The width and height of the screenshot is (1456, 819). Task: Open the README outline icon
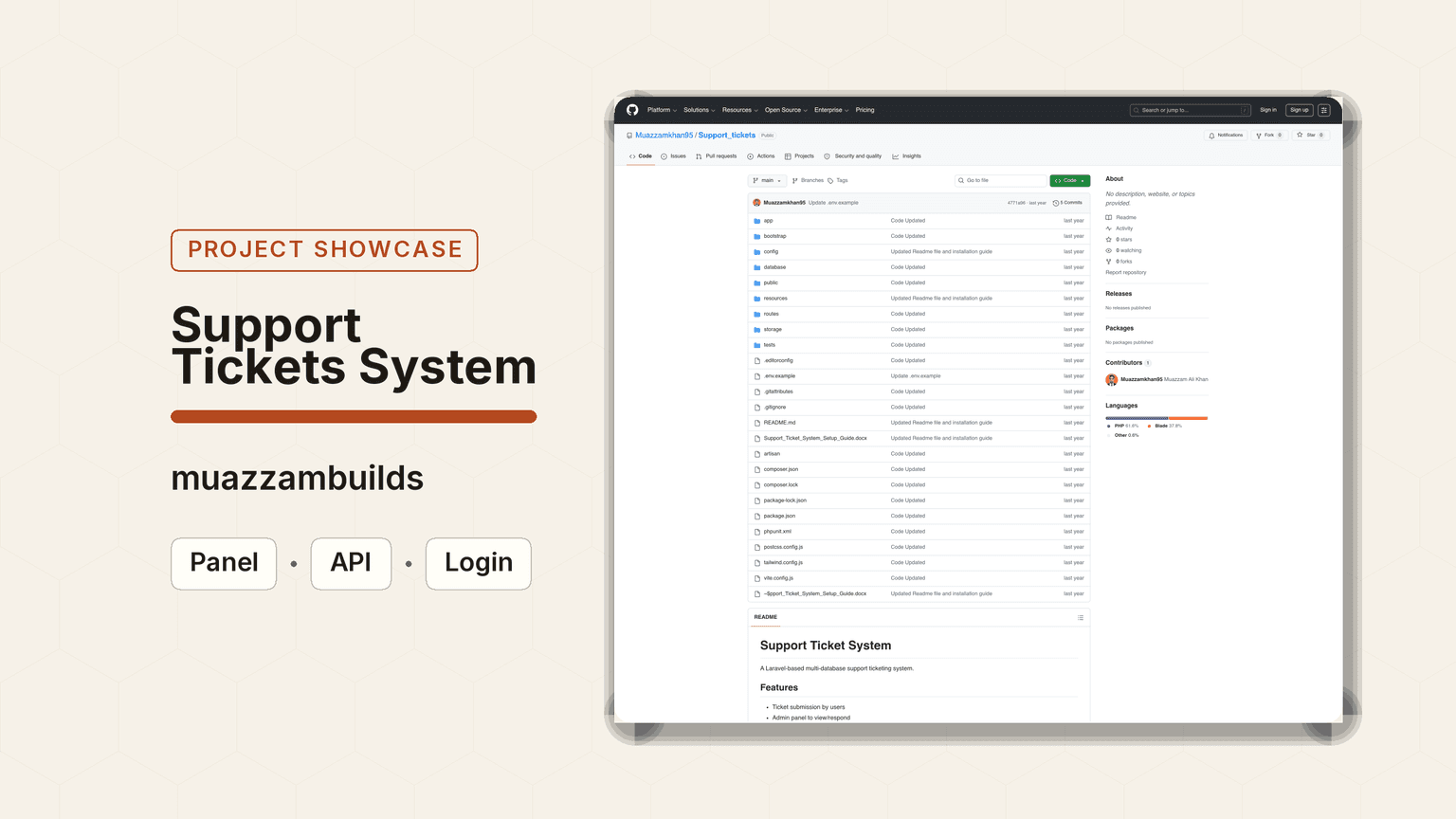[1081, 618]
